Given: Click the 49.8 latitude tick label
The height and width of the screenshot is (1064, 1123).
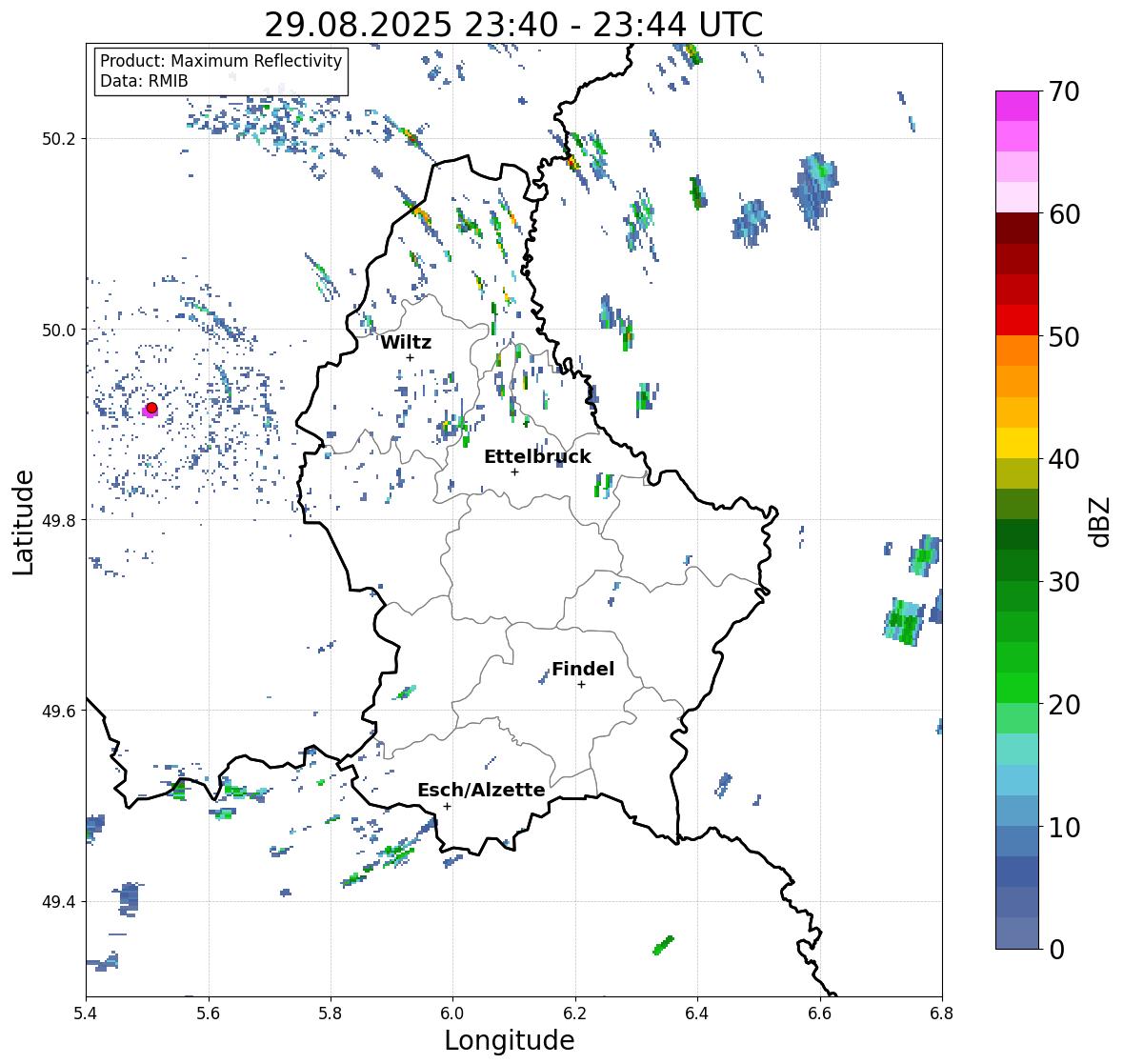Looking at the screenshot, I should 59,520.
